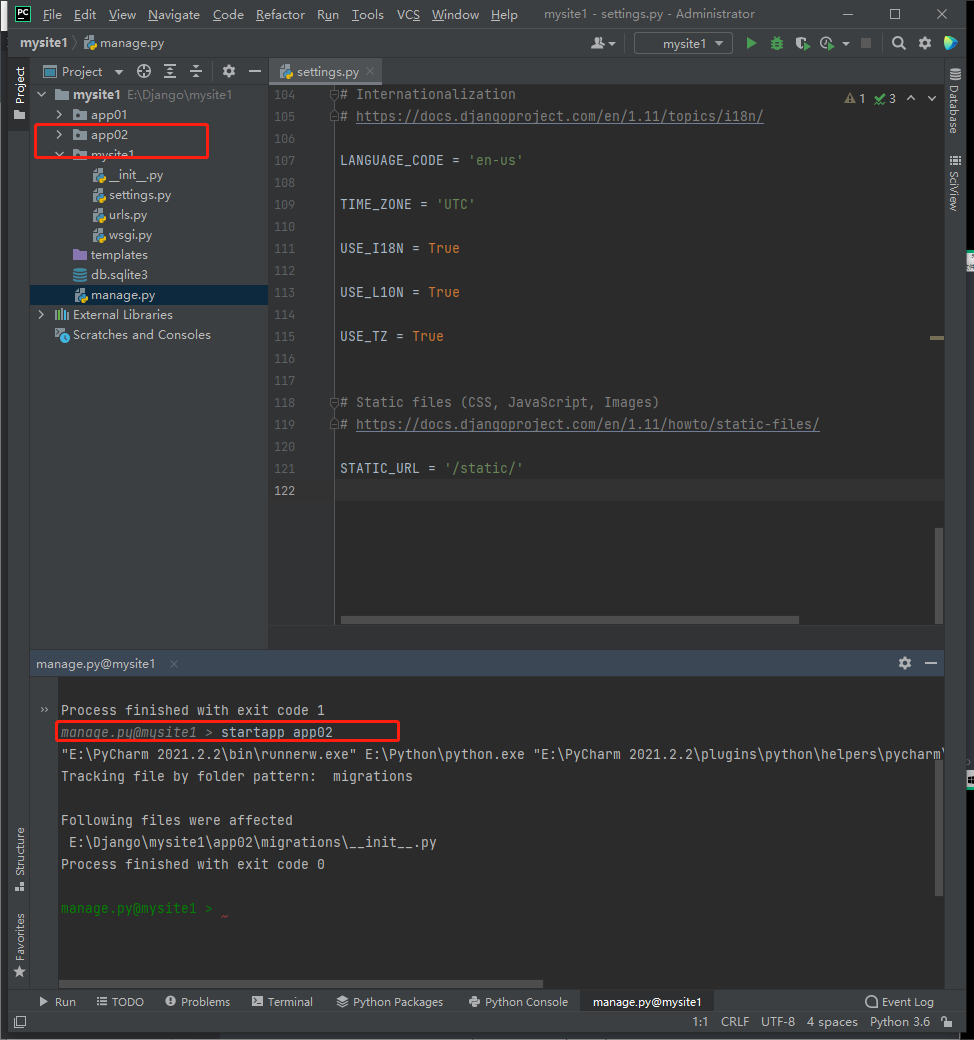Fold the Static files comment block

[x=334, y=403]
